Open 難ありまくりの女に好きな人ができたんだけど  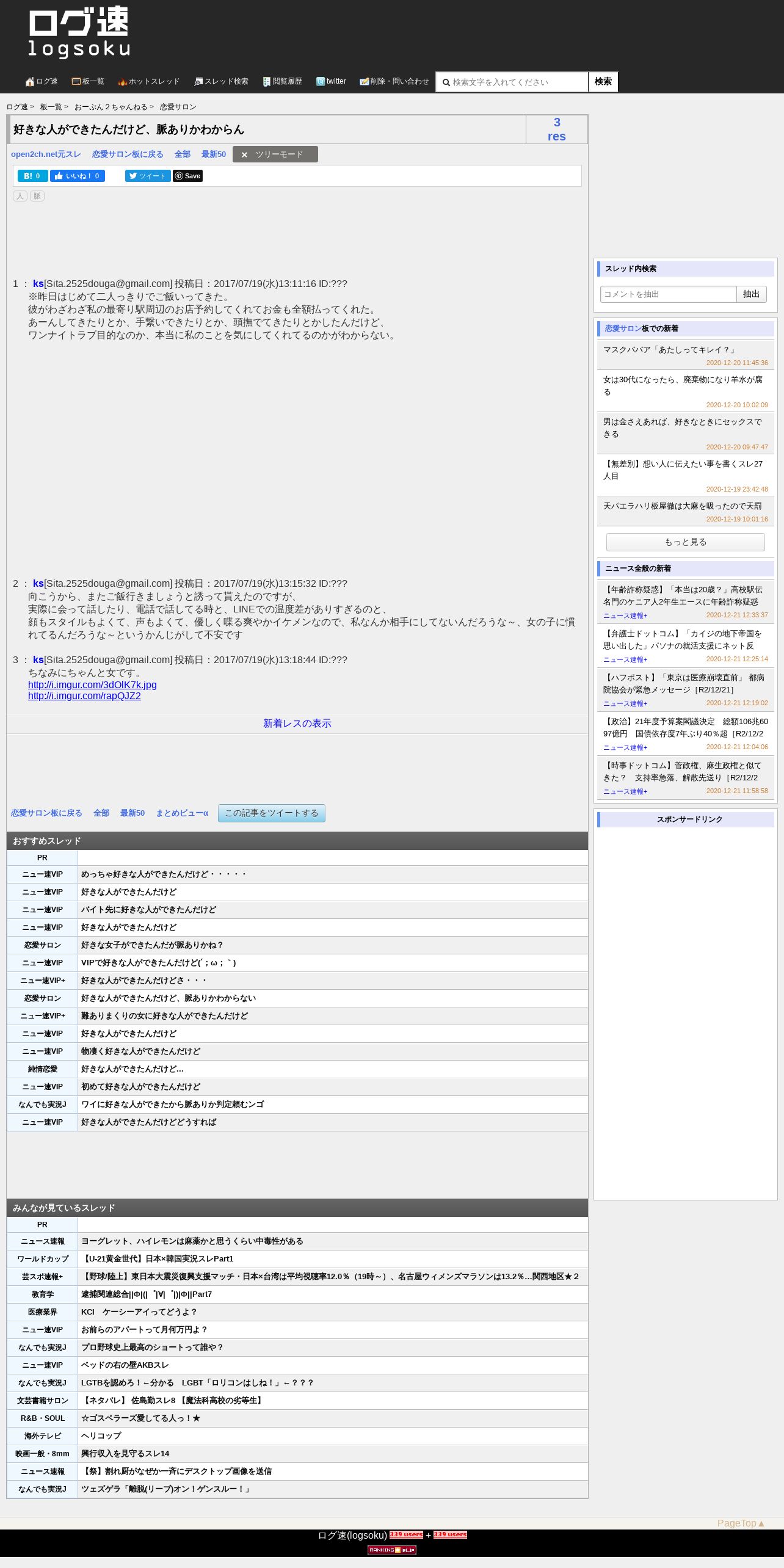pyautogui.click(x=165, y=1016)
